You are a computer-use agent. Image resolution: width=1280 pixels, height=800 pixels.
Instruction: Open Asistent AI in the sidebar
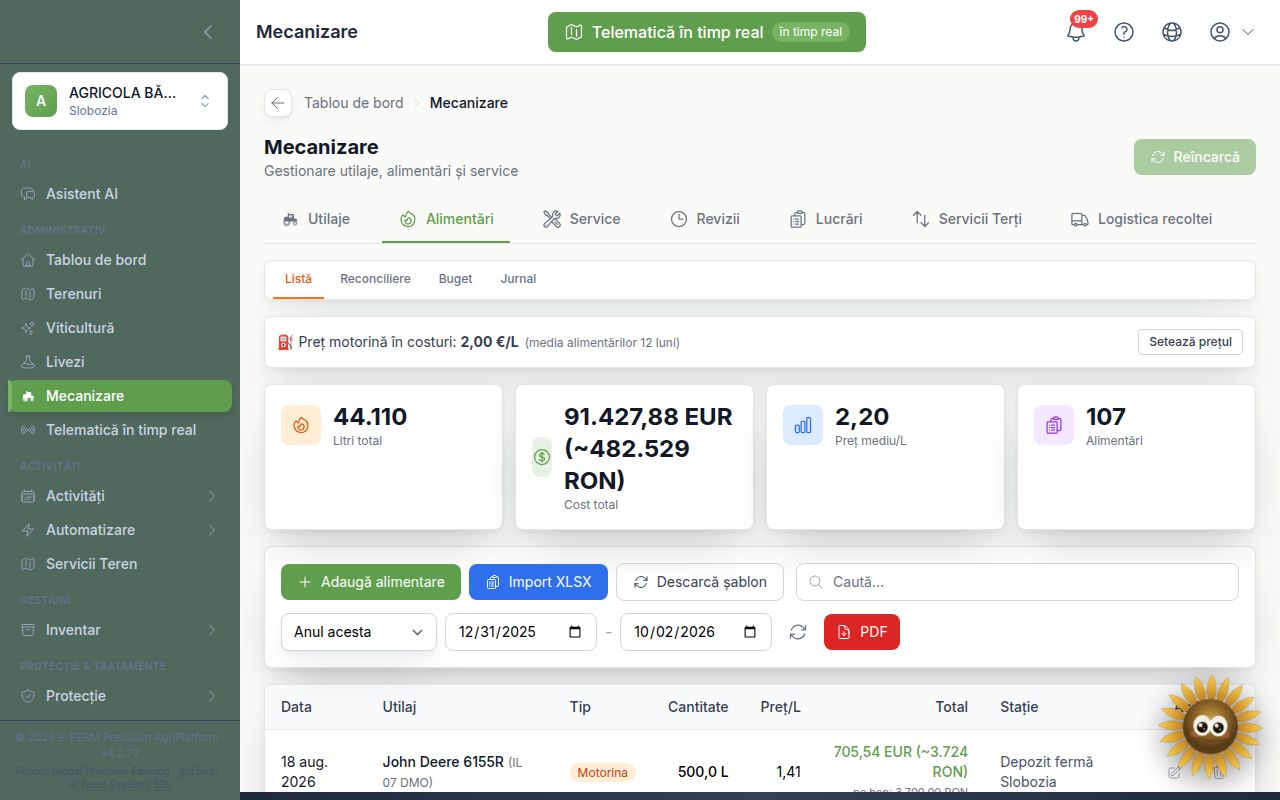click(120, 194)
